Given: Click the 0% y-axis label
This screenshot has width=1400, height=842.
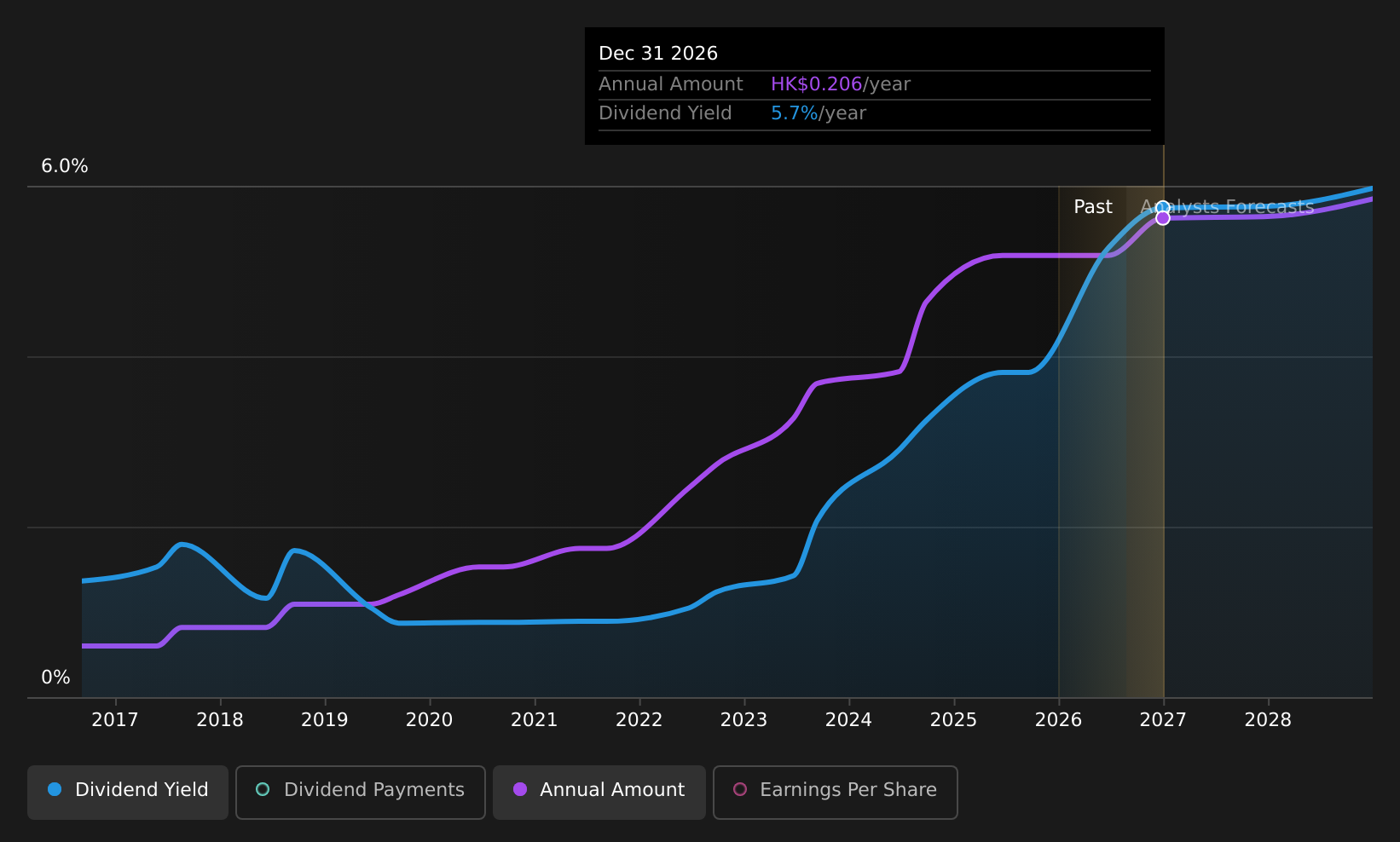Looking at the screenshot, I should coord(56,678).
